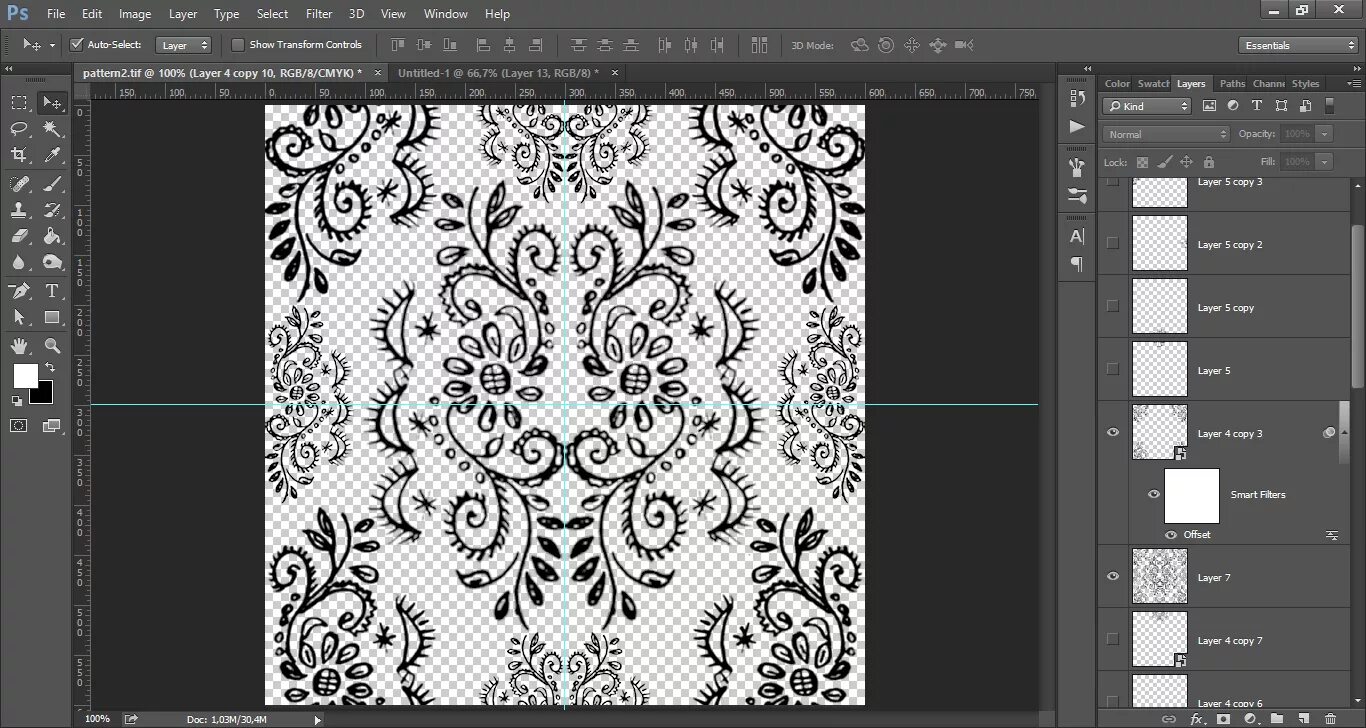This screenshot has width=1366, height=728.
Task: Reset default foreground and background colors
Action: coord(17,401)
